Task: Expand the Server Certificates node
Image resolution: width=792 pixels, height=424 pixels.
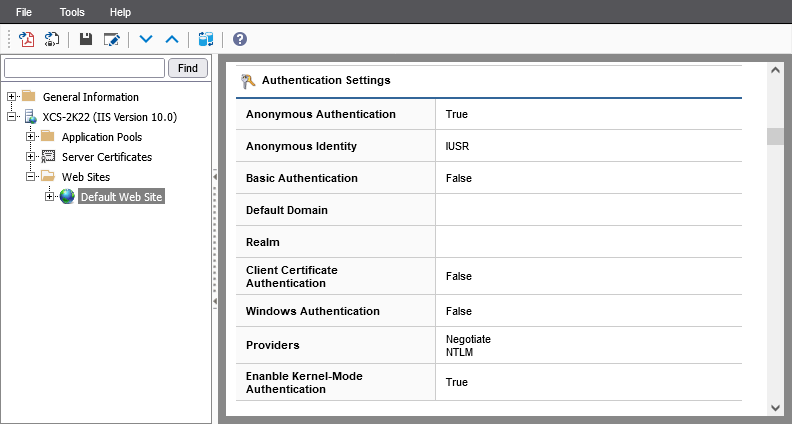Action: pyautogui.click(x=31, y=157)
